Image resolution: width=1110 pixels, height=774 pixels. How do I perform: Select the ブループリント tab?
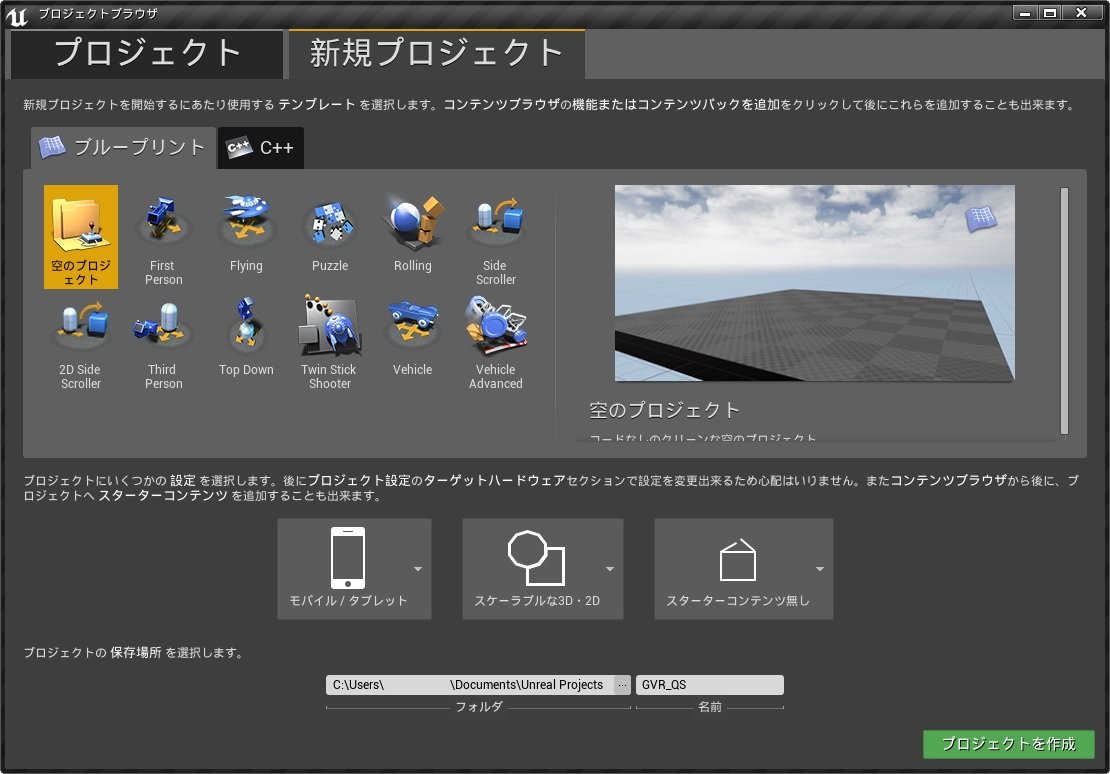pyautogui.click(x=123, y=147)
